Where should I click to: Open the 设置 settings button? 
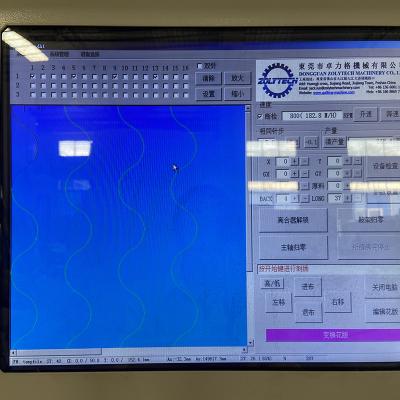coord(208,94)
